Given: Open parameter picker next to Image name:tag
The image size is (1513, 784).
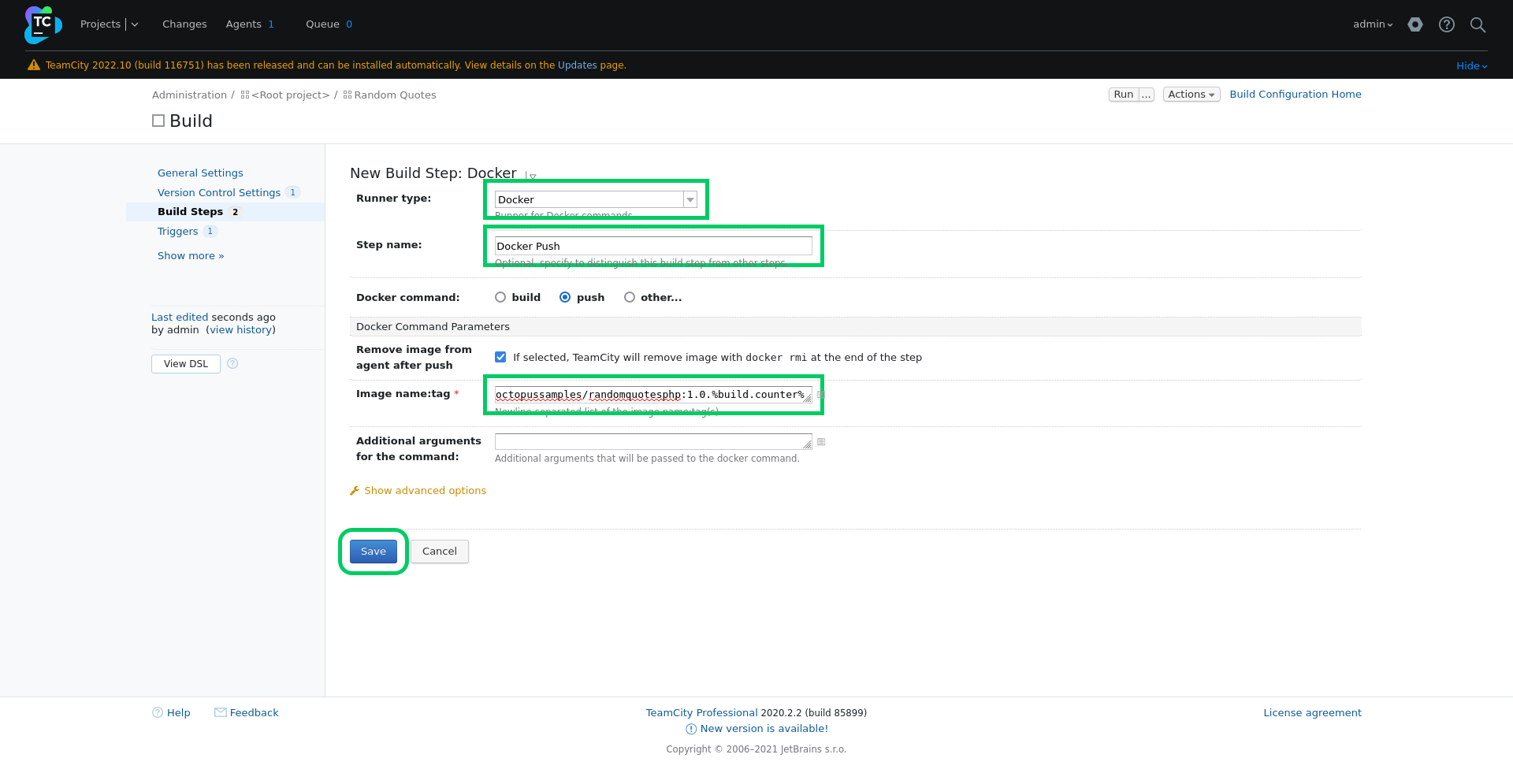Looking at the screenshot, I should [821, 395].
